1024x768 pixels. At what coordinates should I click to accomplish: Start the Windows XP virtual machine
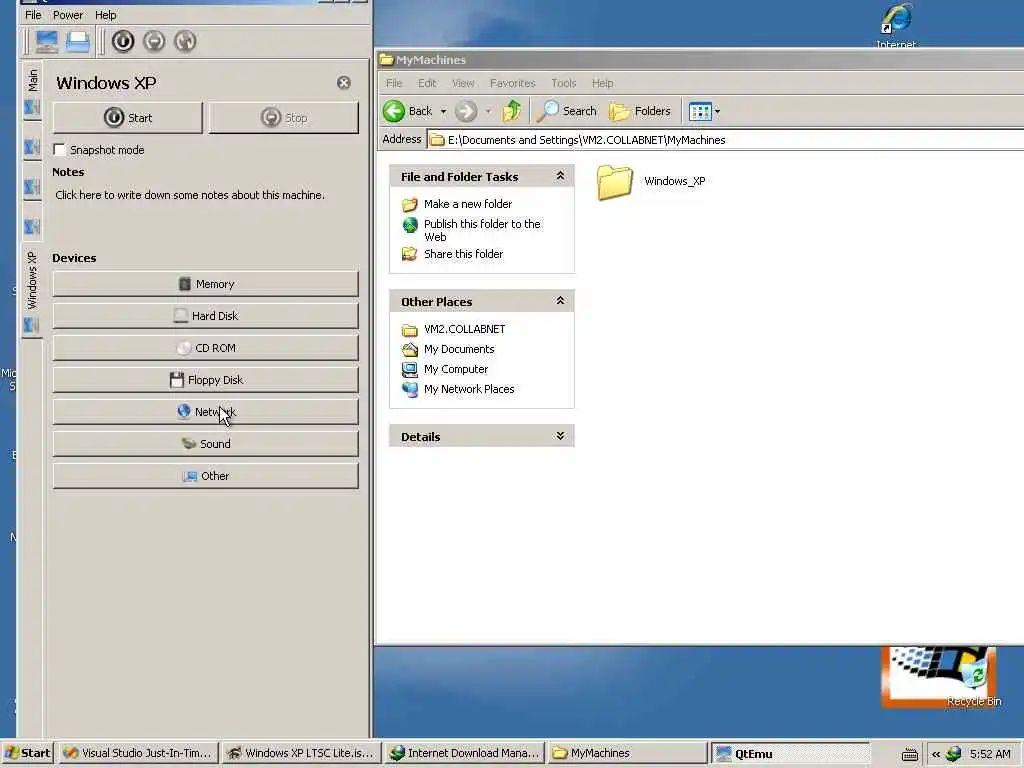(x=128, y=118)
